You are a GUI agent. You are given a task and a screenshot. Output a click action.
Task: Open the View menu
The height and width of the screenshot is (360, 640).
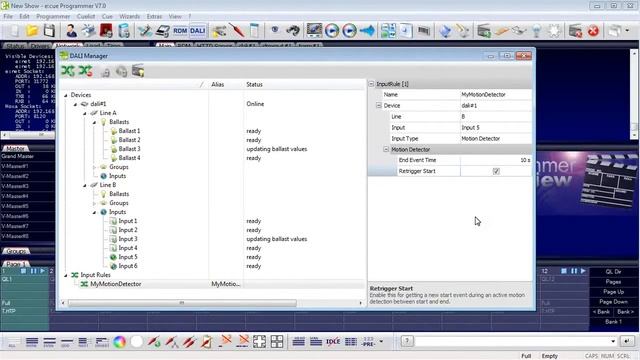(x=175, y=16)
